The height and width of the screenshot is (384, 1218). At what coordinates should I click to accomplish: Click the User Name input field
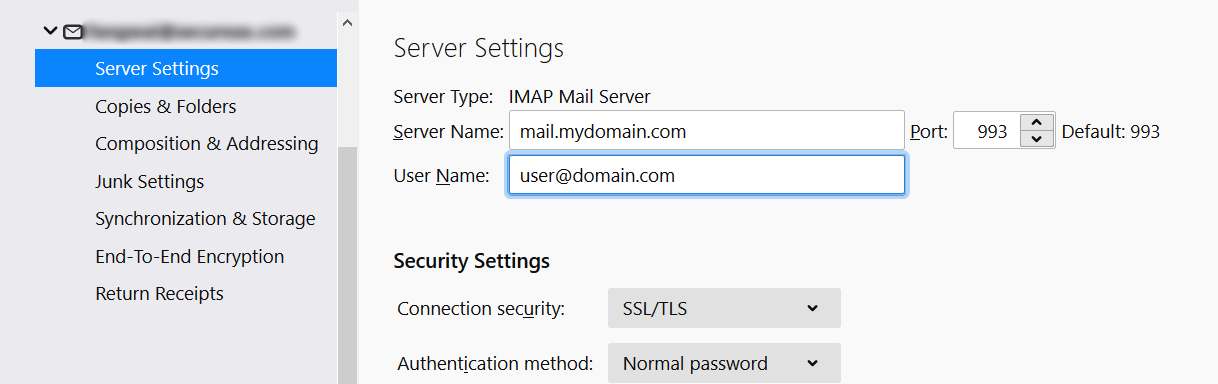tap(706, 175)
